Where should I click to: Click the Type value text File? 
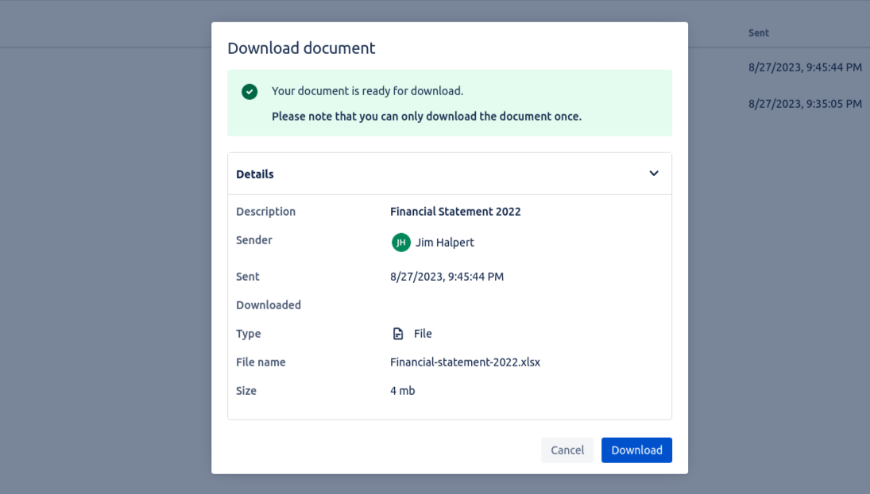423,334
